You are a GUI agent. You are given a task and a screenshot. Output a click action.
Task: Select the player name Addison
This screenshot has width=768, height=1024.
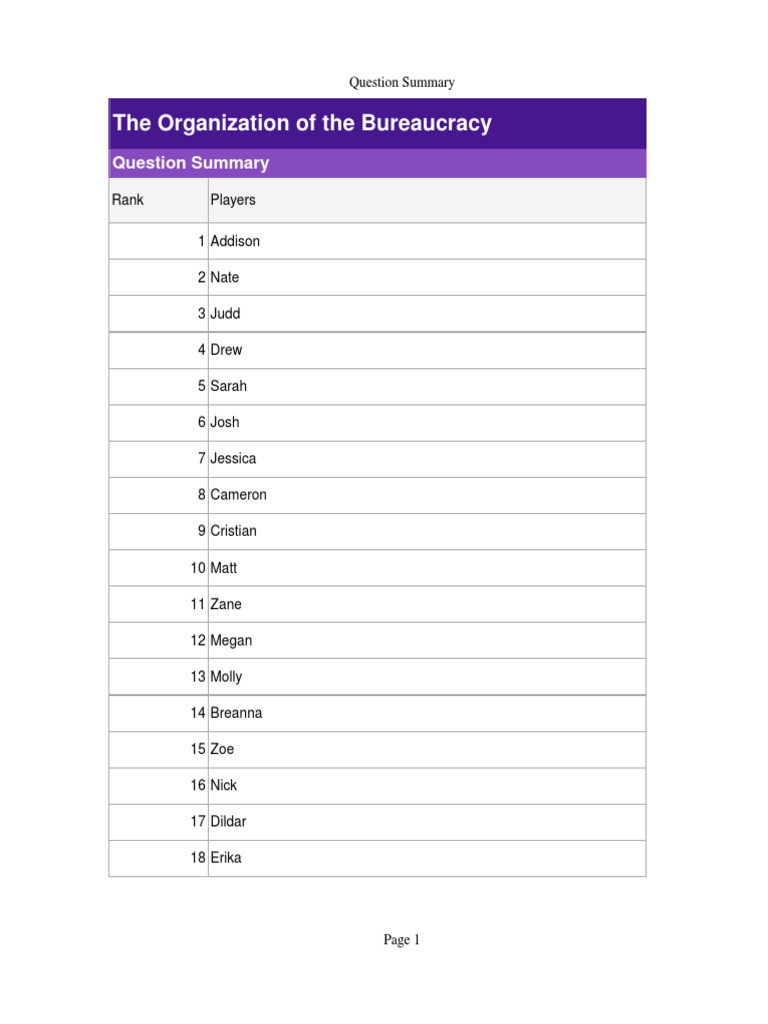pyautogui.click(x=235, y=241)
